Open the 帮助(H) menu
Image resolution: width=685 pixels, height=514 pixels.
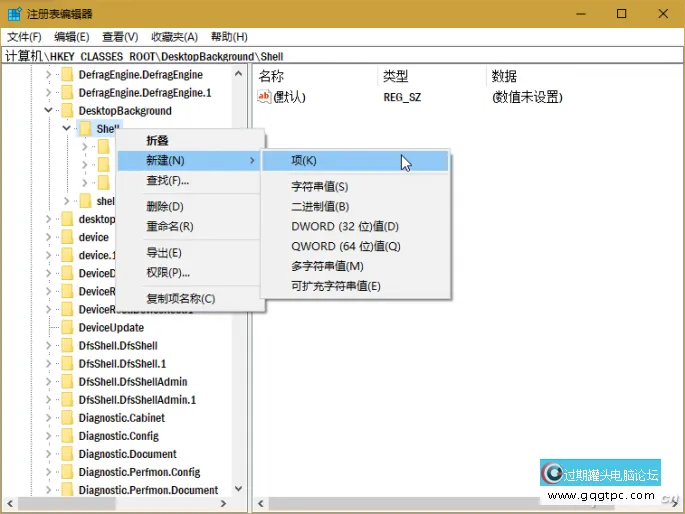click(x=229, y=37)
